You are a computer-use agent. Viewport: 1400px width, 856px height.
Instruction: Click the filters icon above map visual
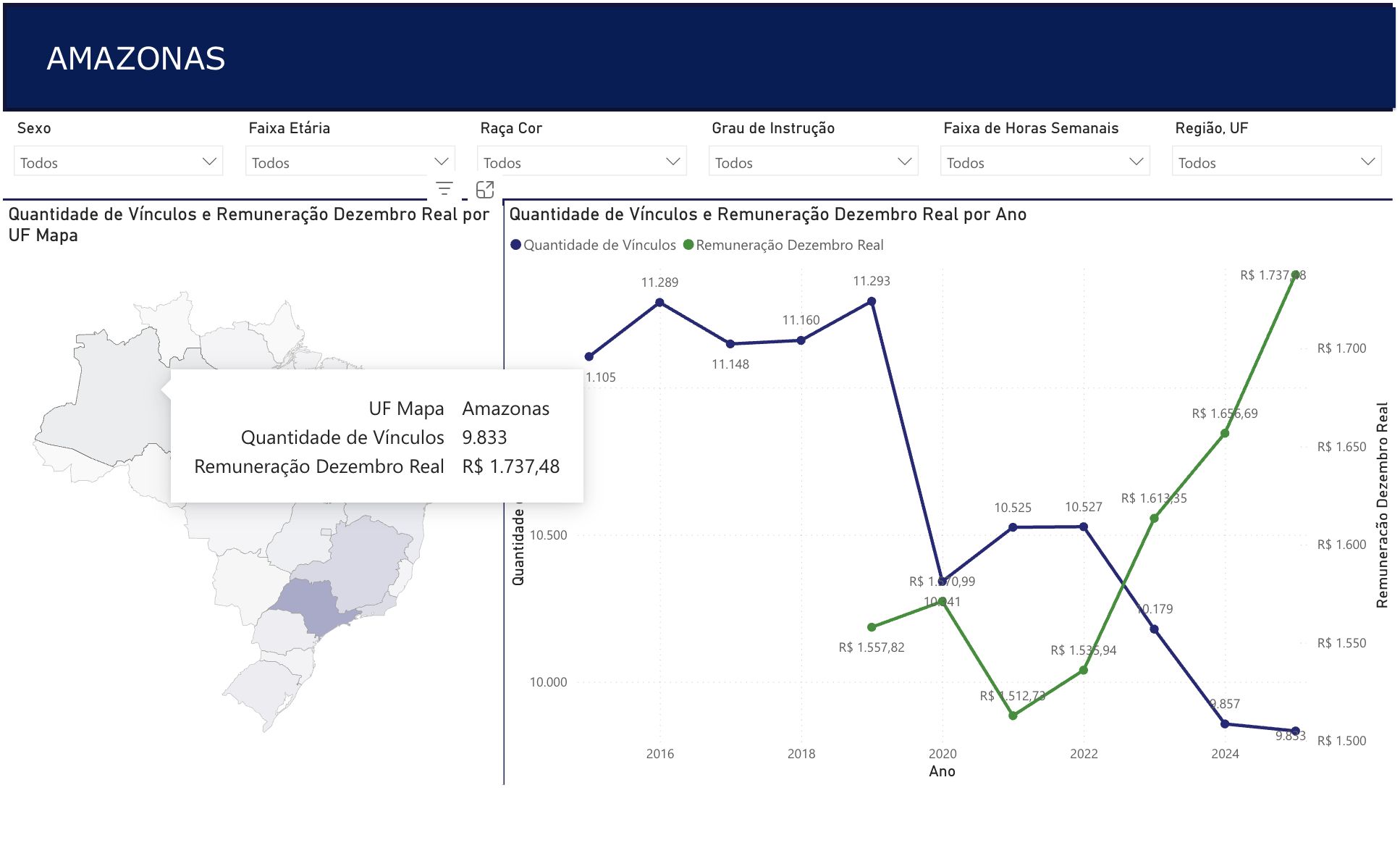(x=444, y=189)
